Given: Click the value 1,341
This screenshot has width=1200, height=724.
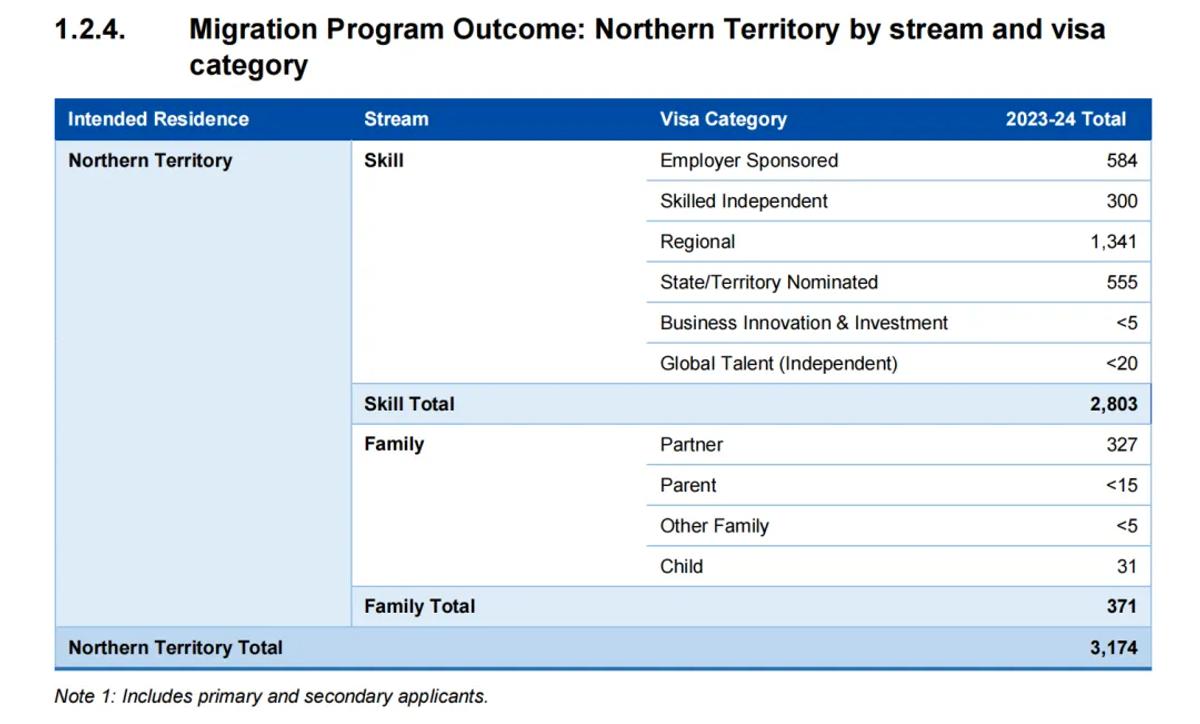Looking at the screenshot, I should click(1114, 242).
